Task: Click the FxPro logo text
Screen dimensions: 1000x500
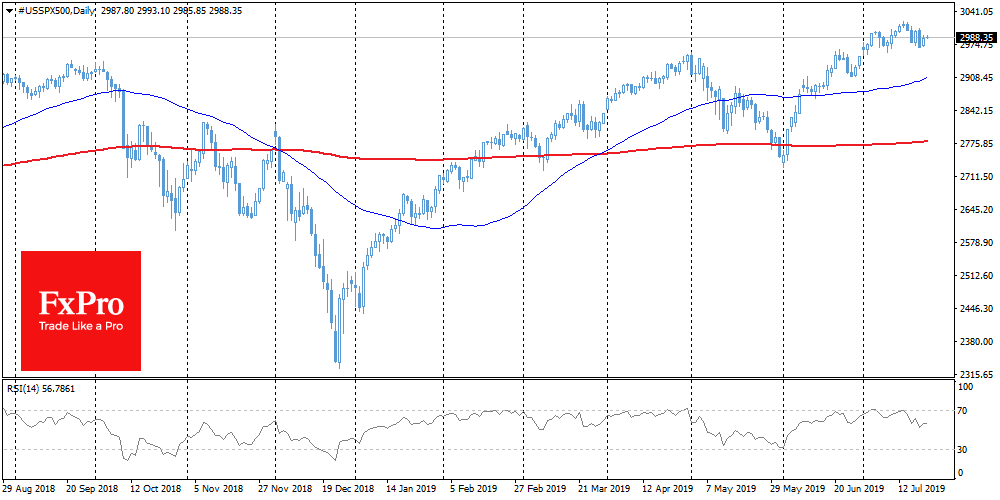Action: (x=80, y=305)
